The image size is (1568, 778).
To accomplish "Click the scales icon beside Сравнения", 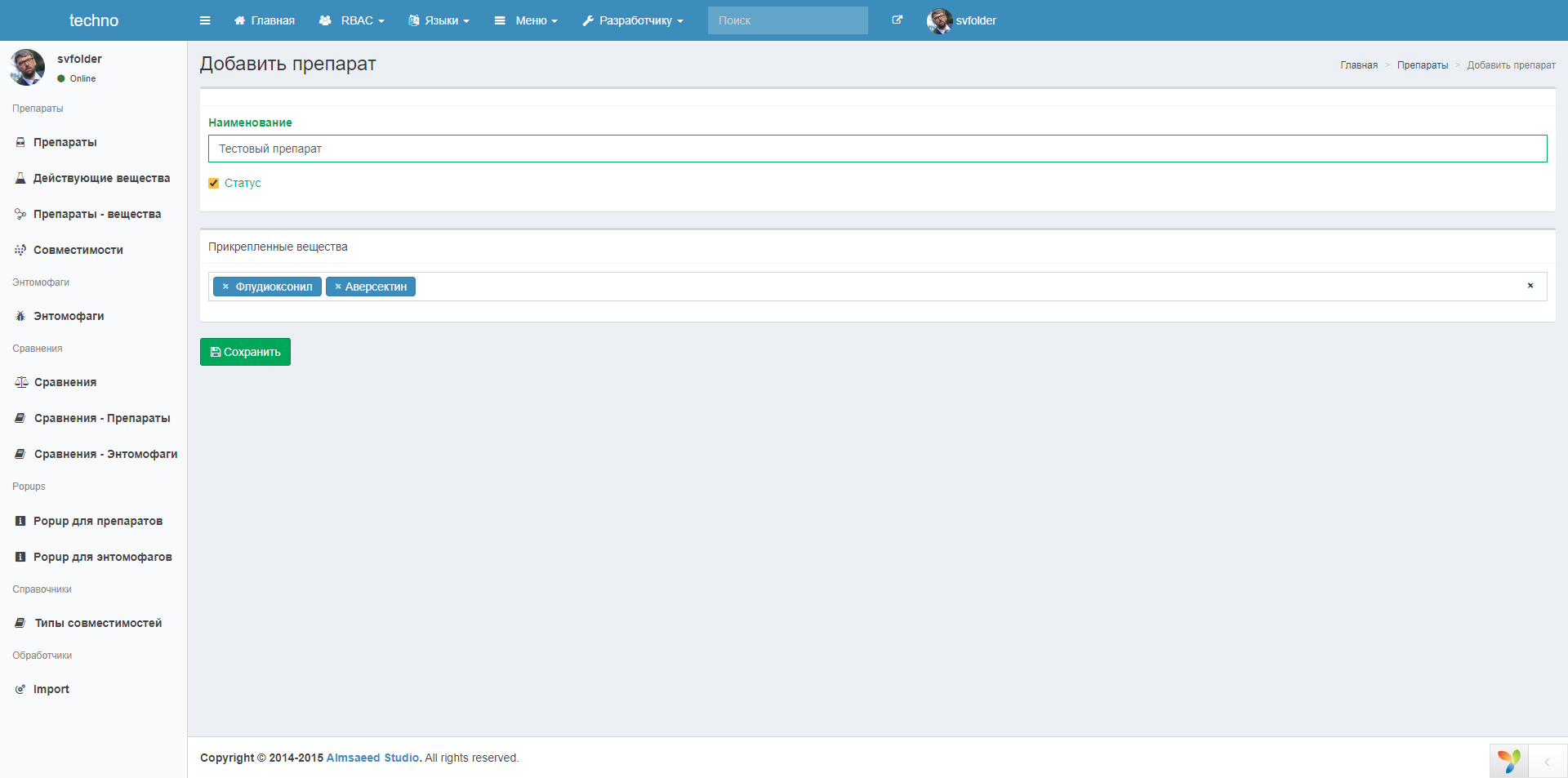I will coord(21,382).
